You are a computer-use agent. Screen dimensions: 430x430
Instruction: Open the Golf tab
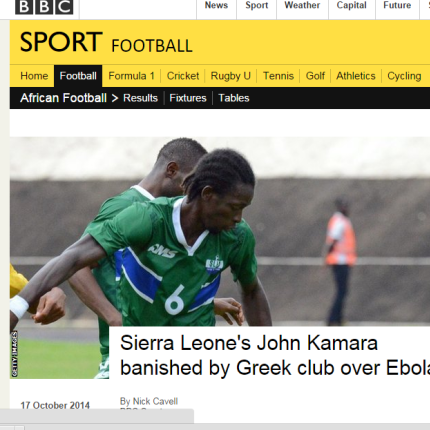(315, 76)
